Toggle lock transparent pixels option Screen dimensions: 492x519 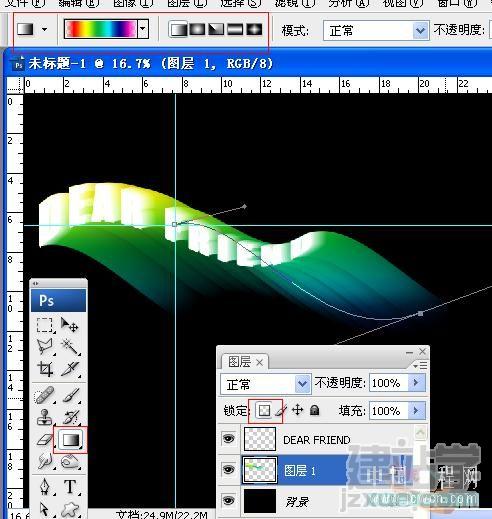coord(264,411)
